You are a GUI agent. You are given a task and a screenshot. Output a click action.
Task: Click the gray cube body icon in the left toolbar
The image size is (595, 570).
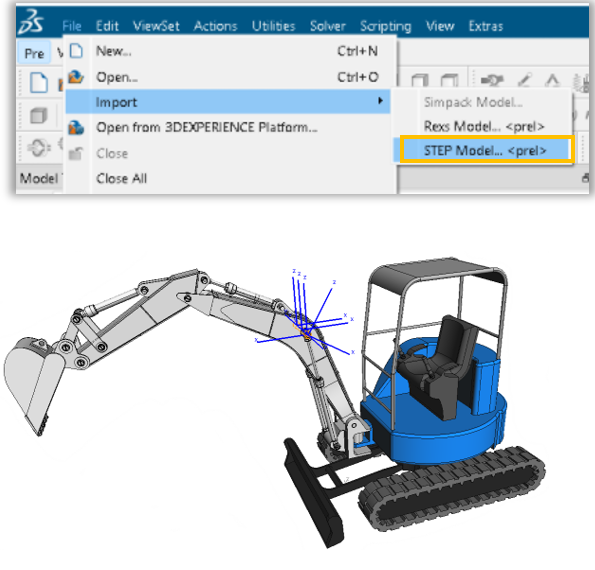[38, 115]
